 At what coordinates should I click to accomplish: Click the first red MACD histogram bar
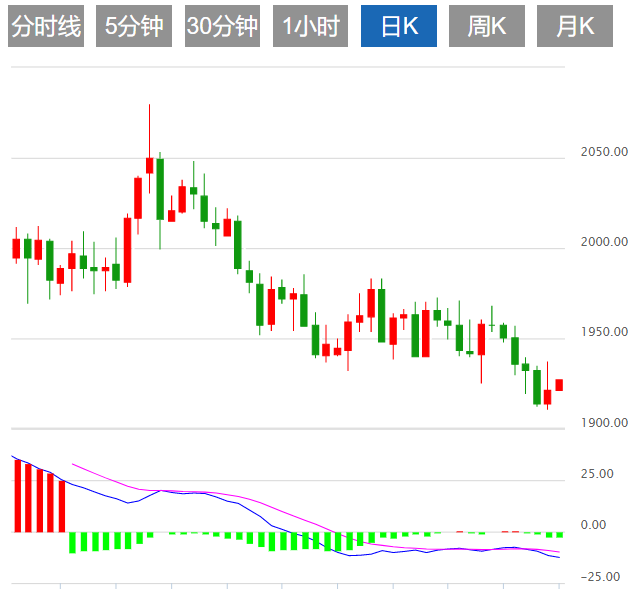pyautogui.click(x=18, y=496)
